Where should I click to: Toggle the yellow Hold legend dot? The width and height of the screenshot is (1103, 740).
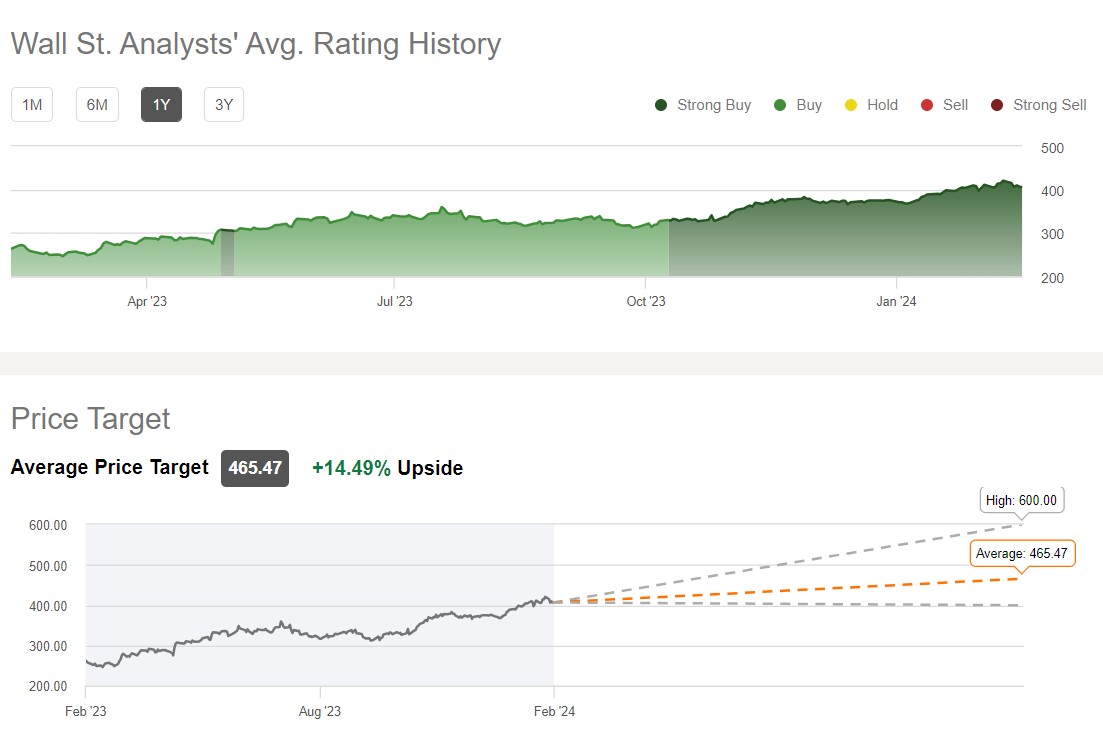(851, 105)
